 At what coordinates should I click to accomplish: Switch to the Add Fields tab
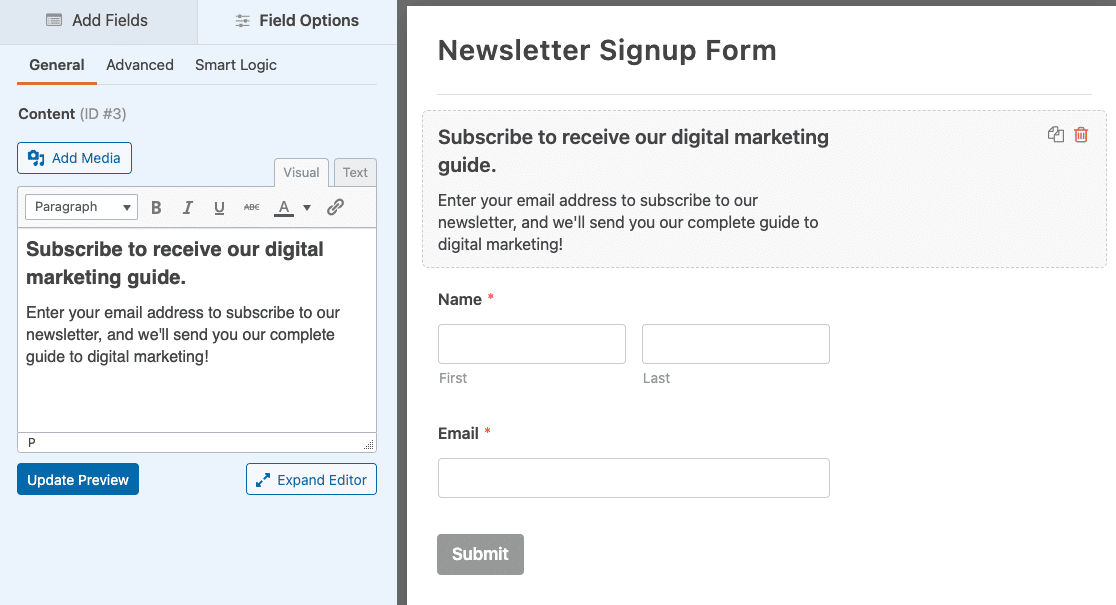tap(97, 21)
